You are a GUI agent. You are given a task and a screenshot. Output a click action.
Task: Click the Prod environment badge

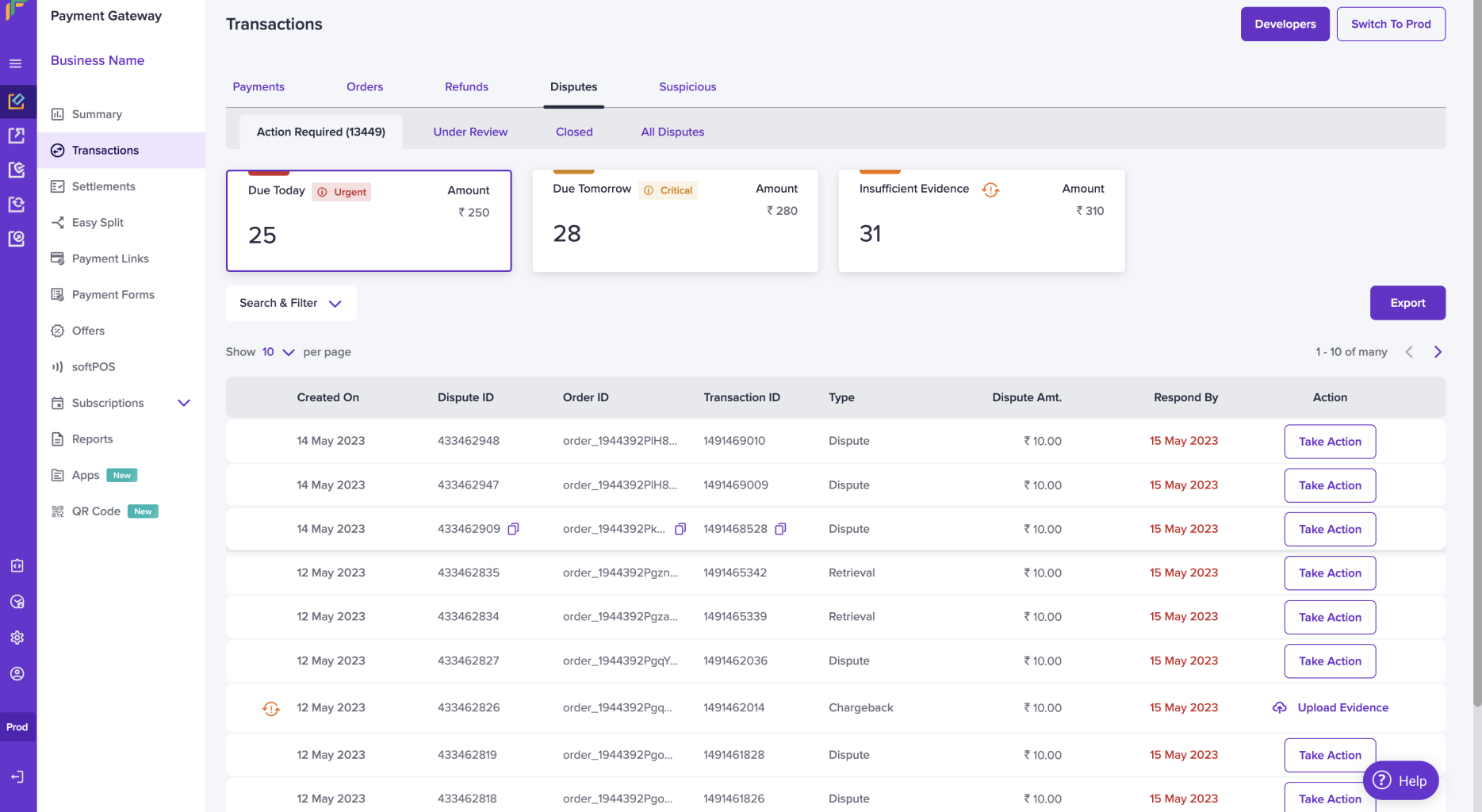(x=17, y=727)
